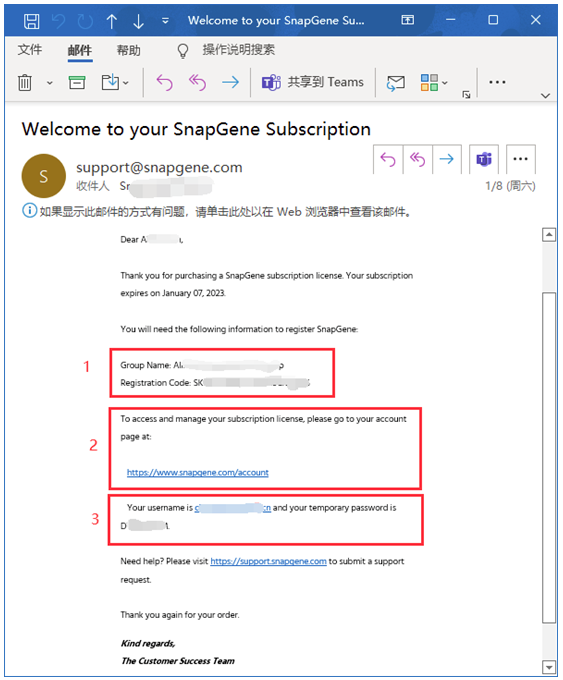This screenshot has width=563, height=680.
Task: Reply using the ribbon reply arrow
Action: click(164, 82)
